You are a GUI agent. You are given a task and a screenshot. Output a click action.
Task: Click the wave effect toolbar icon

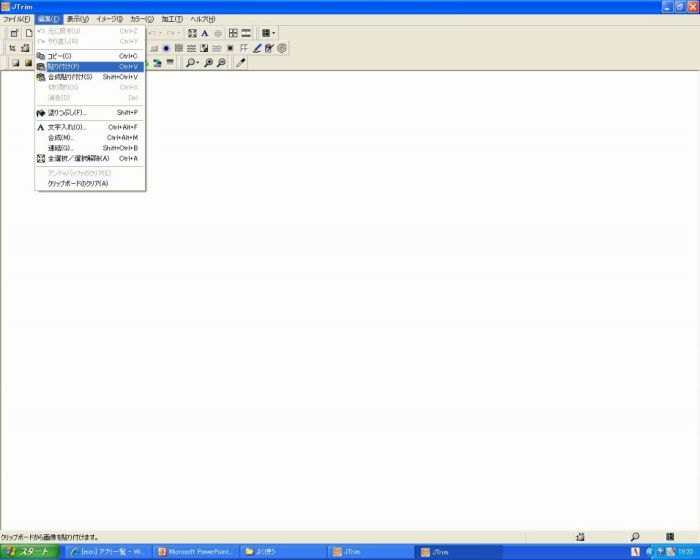coord(192,48)
